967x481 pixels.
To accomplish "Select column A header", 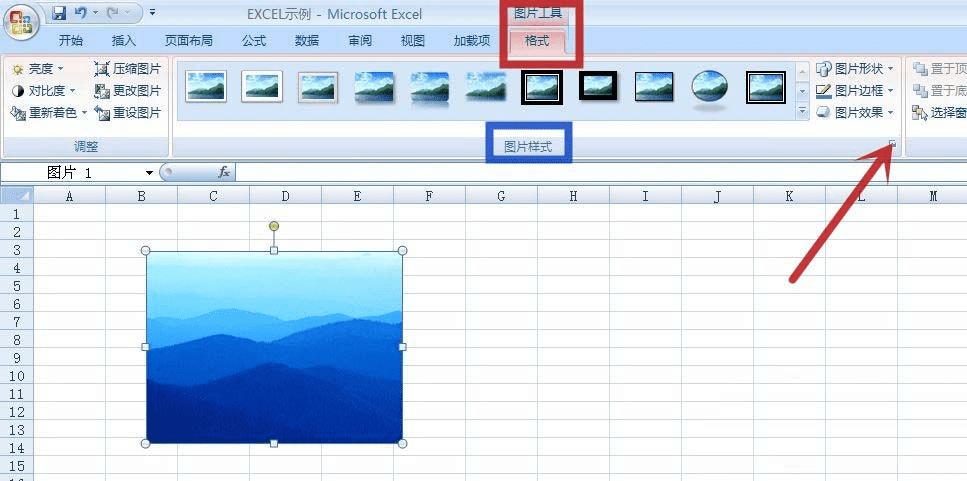I will point(69,196).
